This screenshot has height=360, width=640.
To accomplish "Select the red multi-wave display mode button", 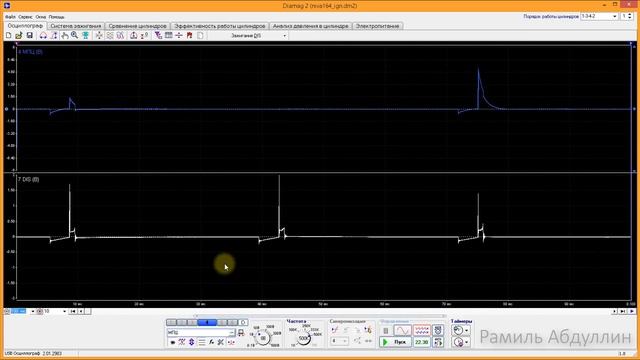I will (x=422, y=330).
